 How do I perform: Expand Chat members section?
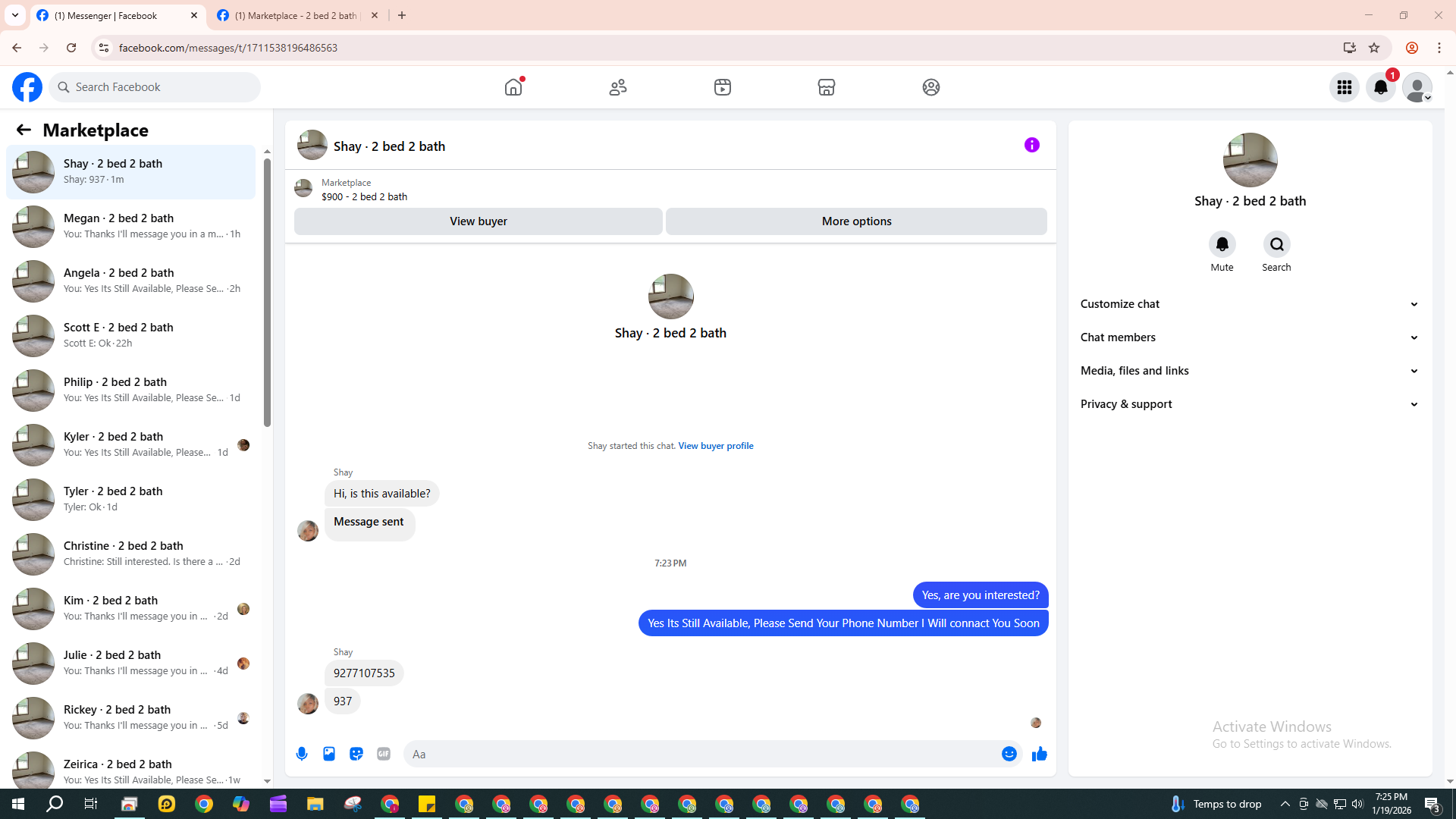pos(1249,337)
